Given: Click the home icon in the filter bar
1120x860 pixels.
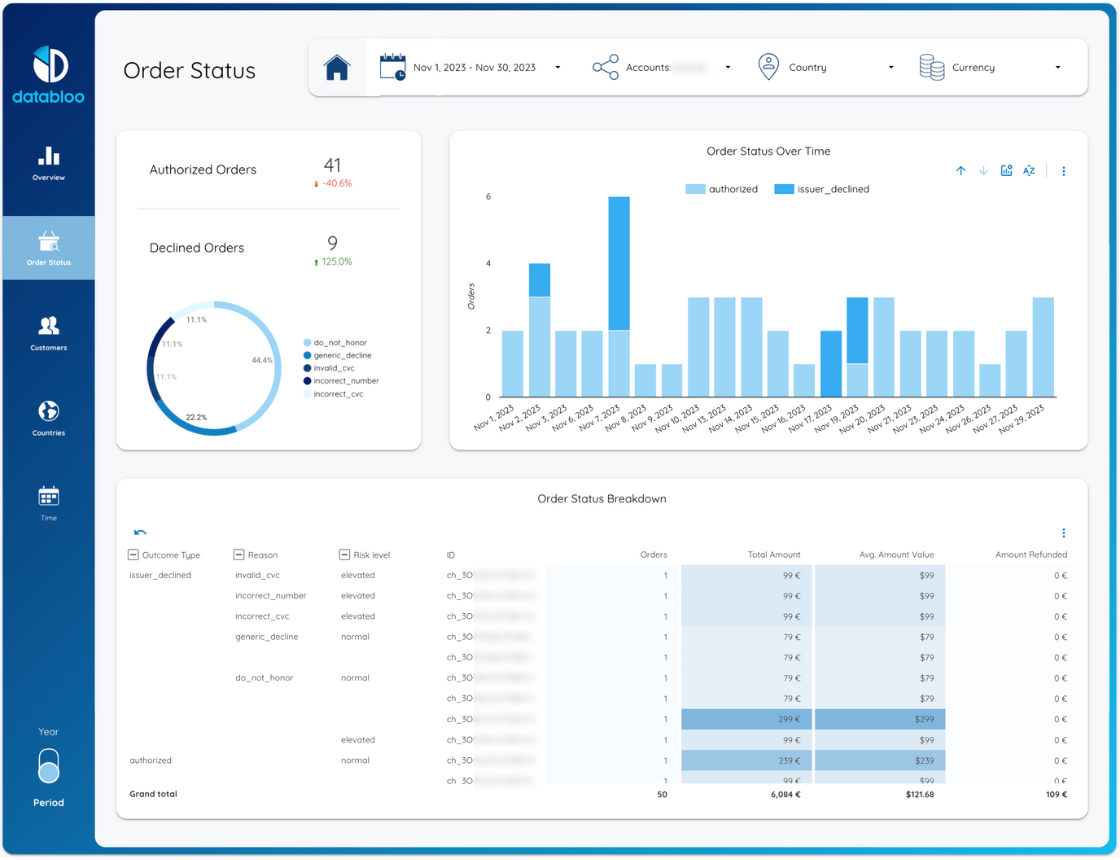Looking at the screenshot, I should click(337, 68).
